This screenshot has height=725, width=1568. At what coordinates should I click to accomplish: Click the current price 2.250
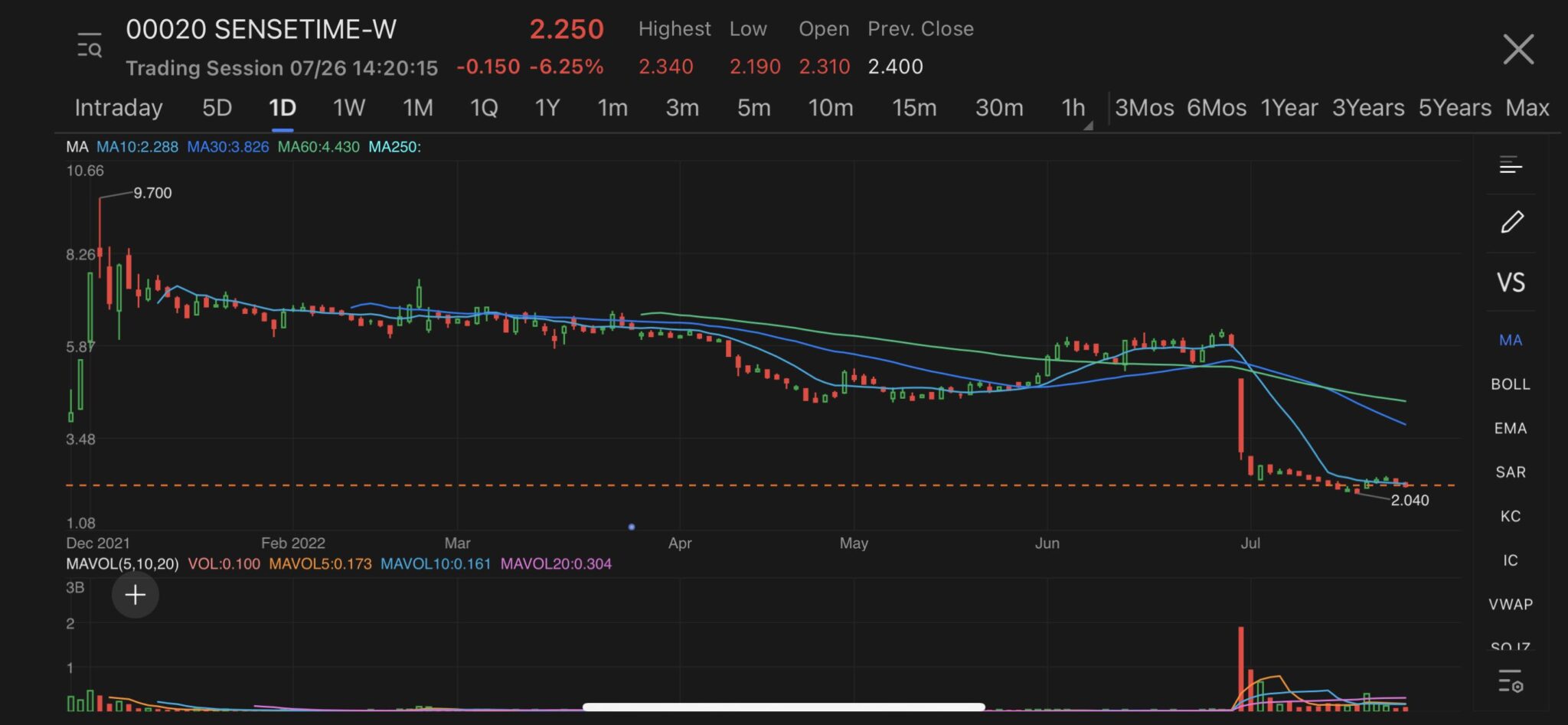coord(567,30)
